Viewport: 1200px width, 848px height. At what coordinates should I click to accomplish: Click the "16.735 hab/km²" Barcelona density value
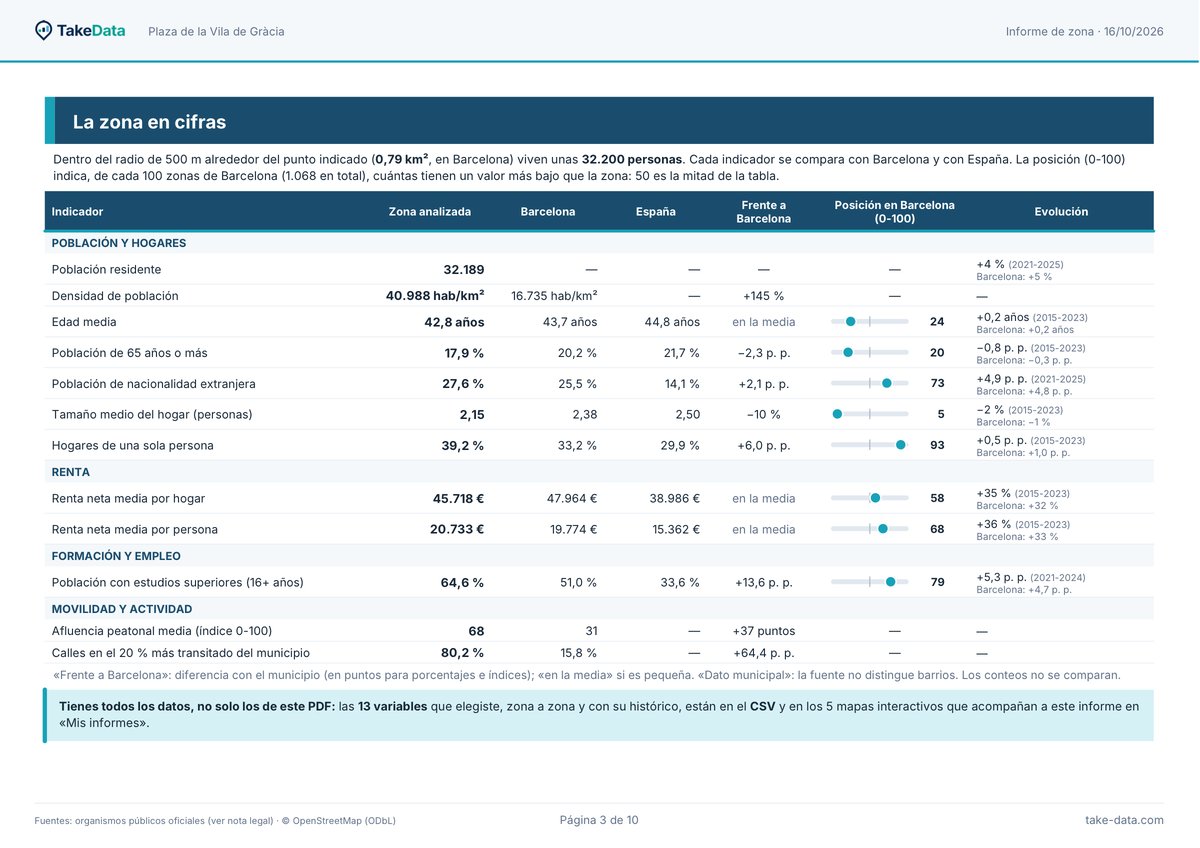pyautogui.click(x=554, y=296)
